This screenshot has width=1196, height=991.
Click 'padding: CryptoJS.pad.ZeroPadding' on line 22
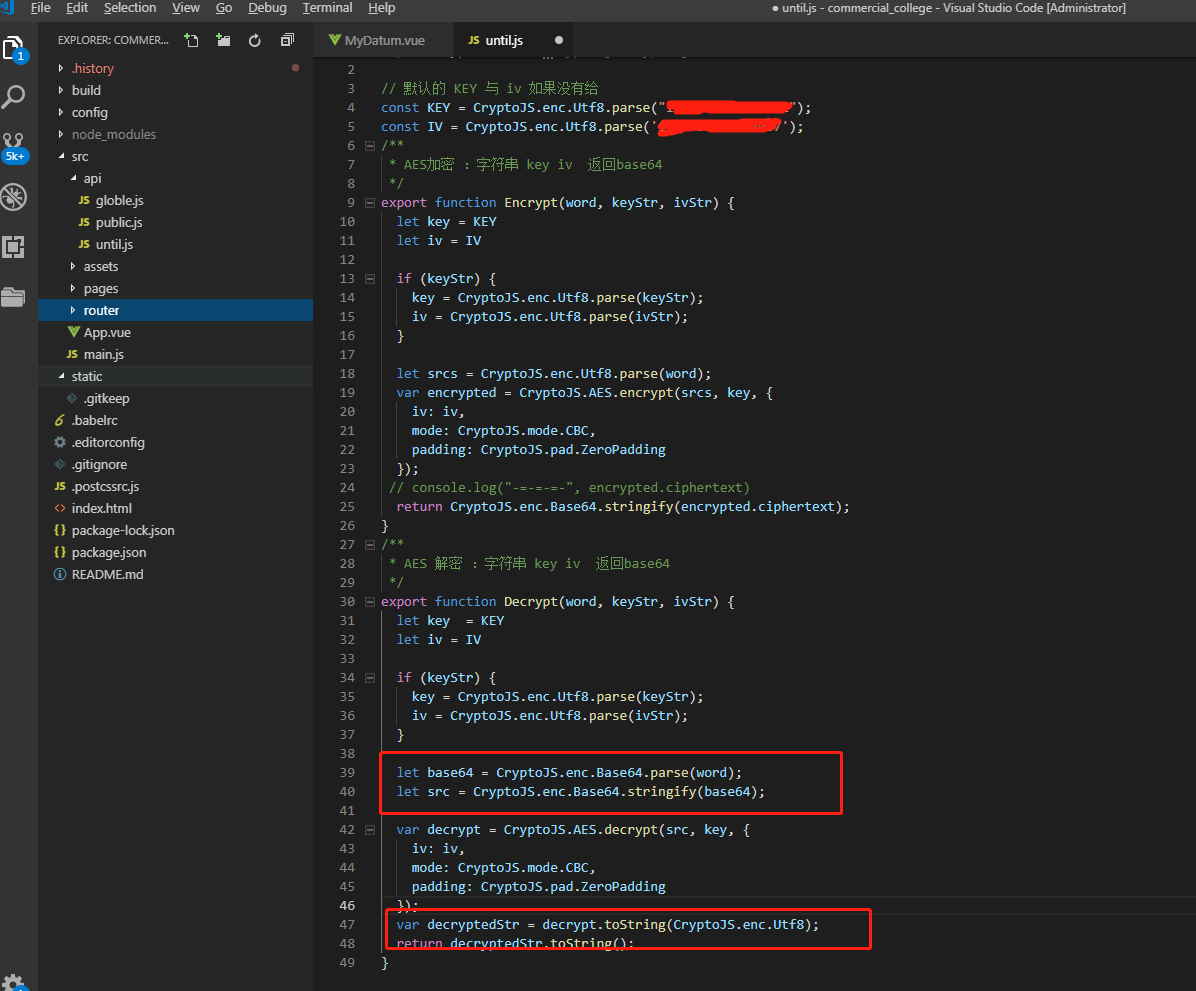tap(539, 450)
